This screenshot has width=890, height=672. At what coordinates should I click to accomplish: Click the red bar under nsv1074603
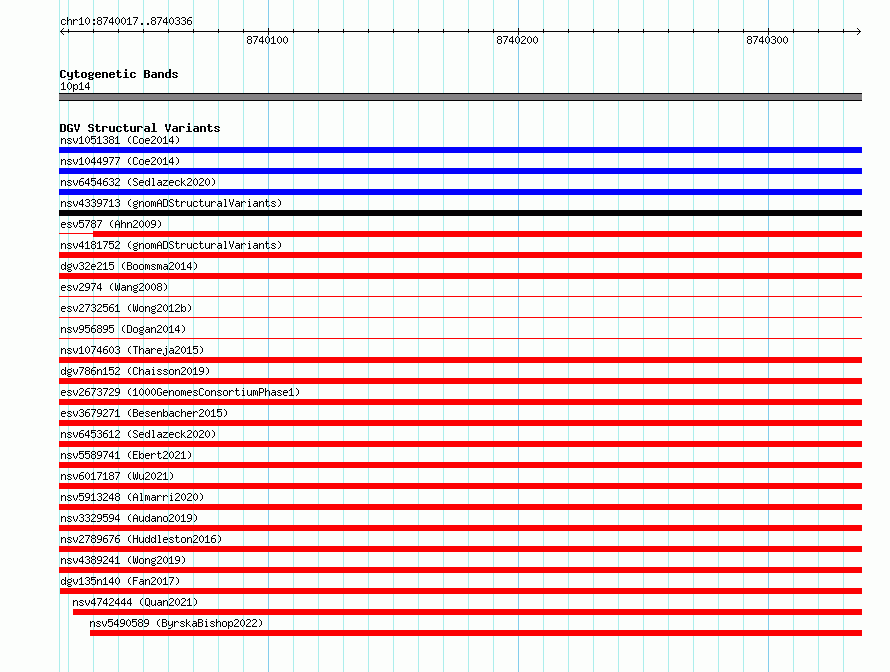460,360
